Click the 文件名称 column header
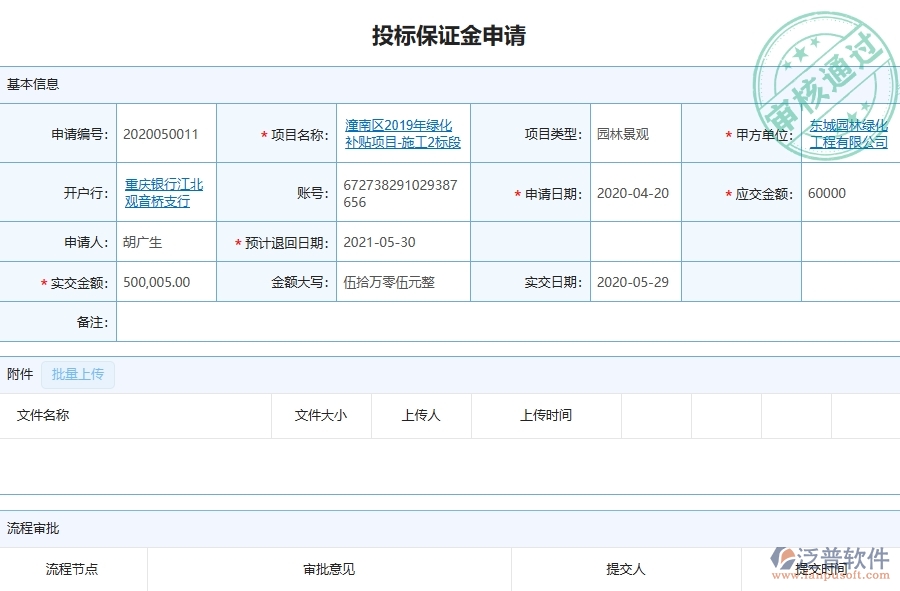Screen dimensions: 900x591 pyautogui.click(x=44, y=416)
